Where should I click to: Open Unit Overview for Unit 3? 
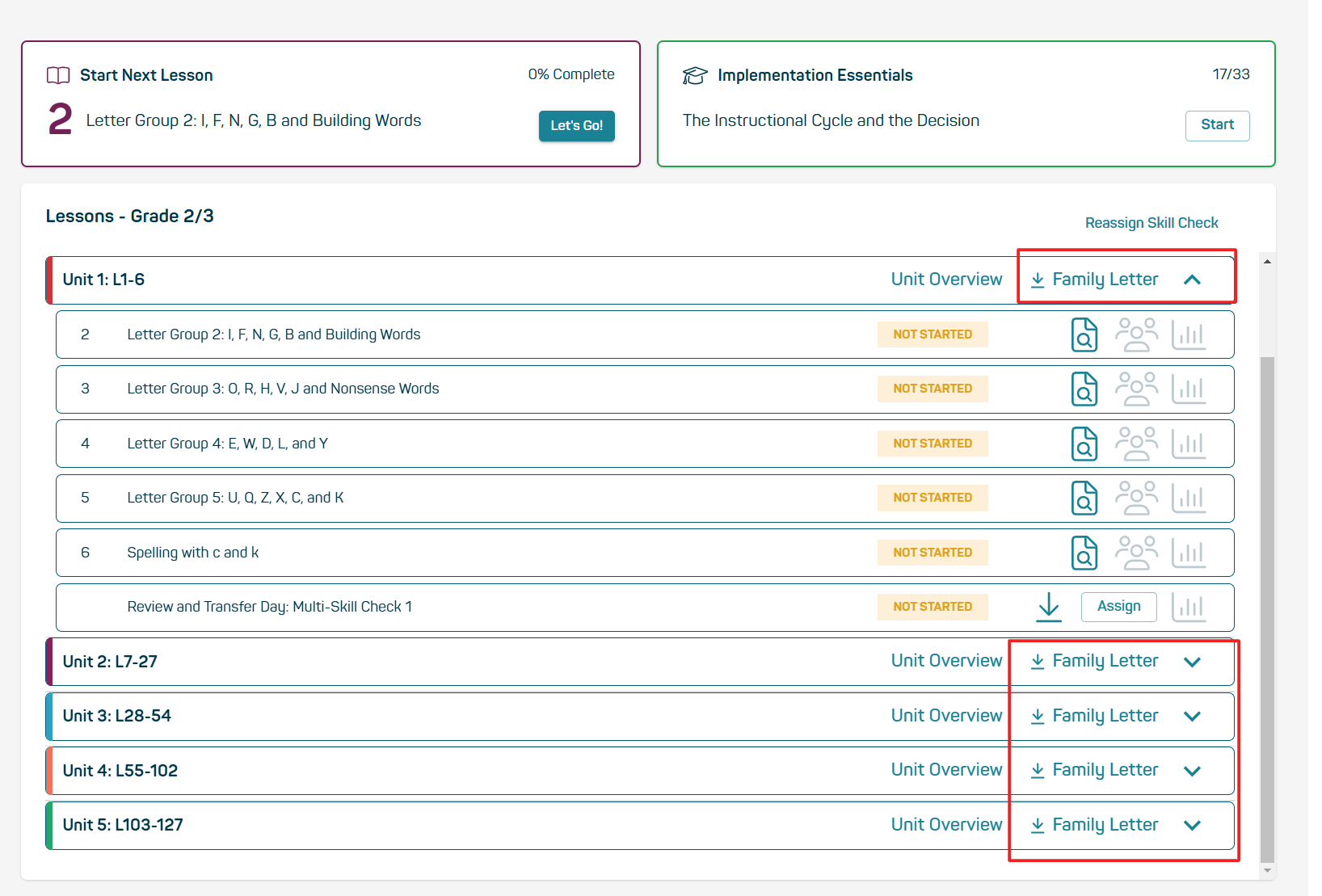point(946,716)
